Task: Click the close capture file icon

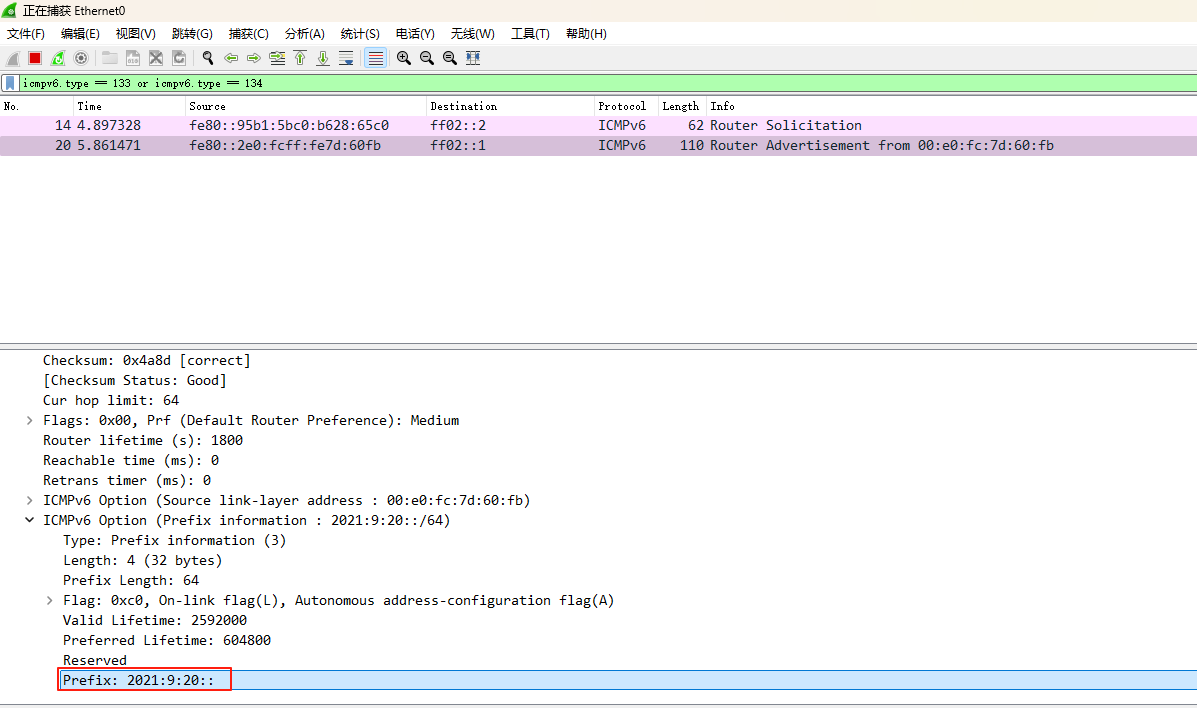Action: click(156, 58)
